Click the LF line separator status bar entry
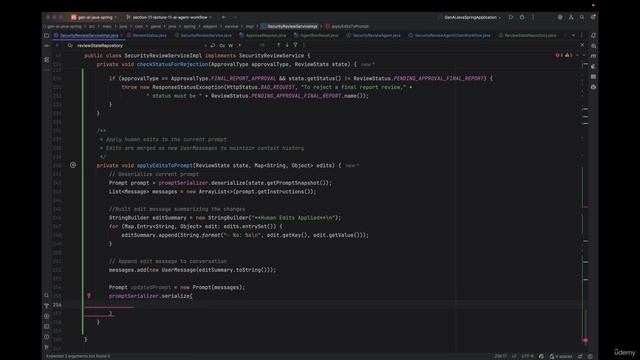 pyautogui.click(x=514, y=356)
